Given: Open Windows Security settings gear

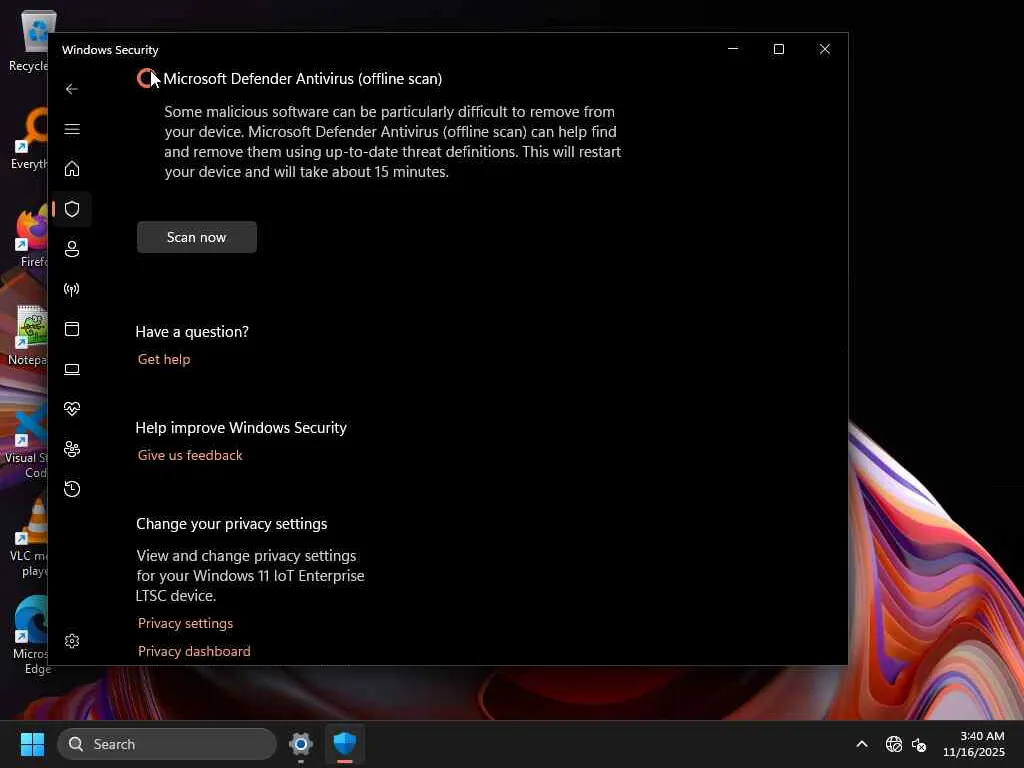Looking at the screenshot, I should 72,641.
